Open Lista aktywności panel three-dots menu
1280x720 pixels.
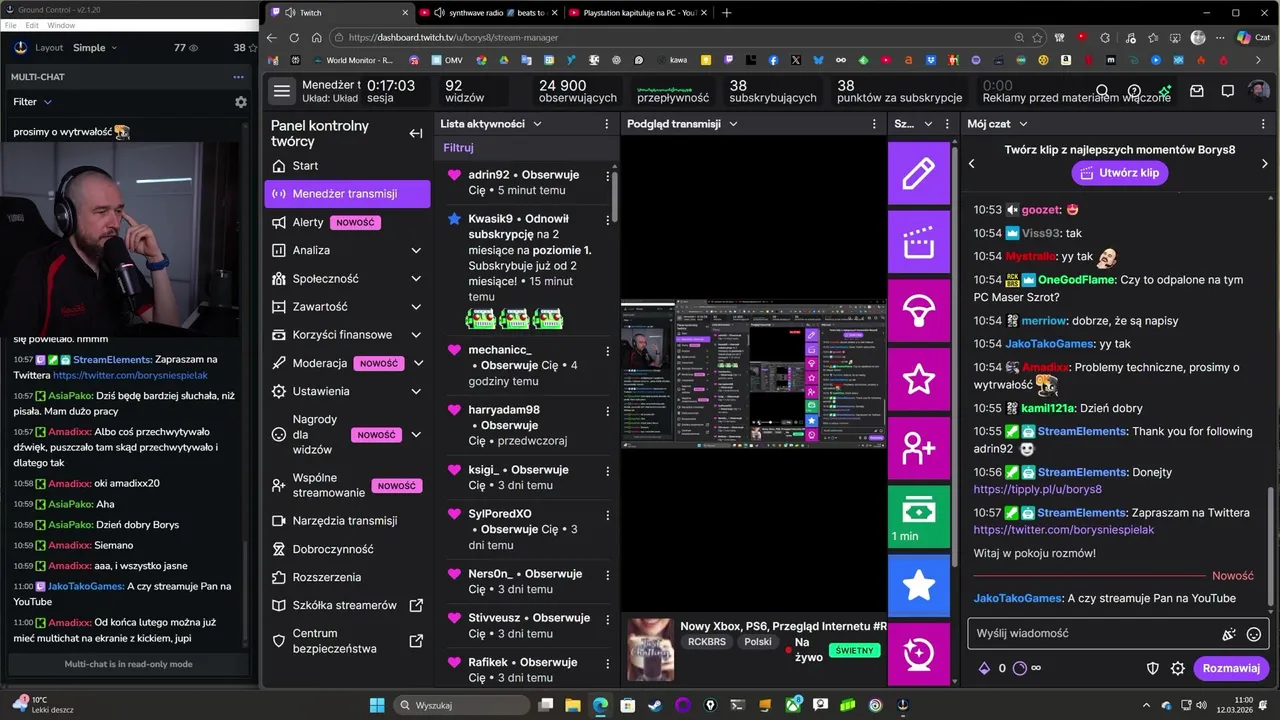point(607,124)
